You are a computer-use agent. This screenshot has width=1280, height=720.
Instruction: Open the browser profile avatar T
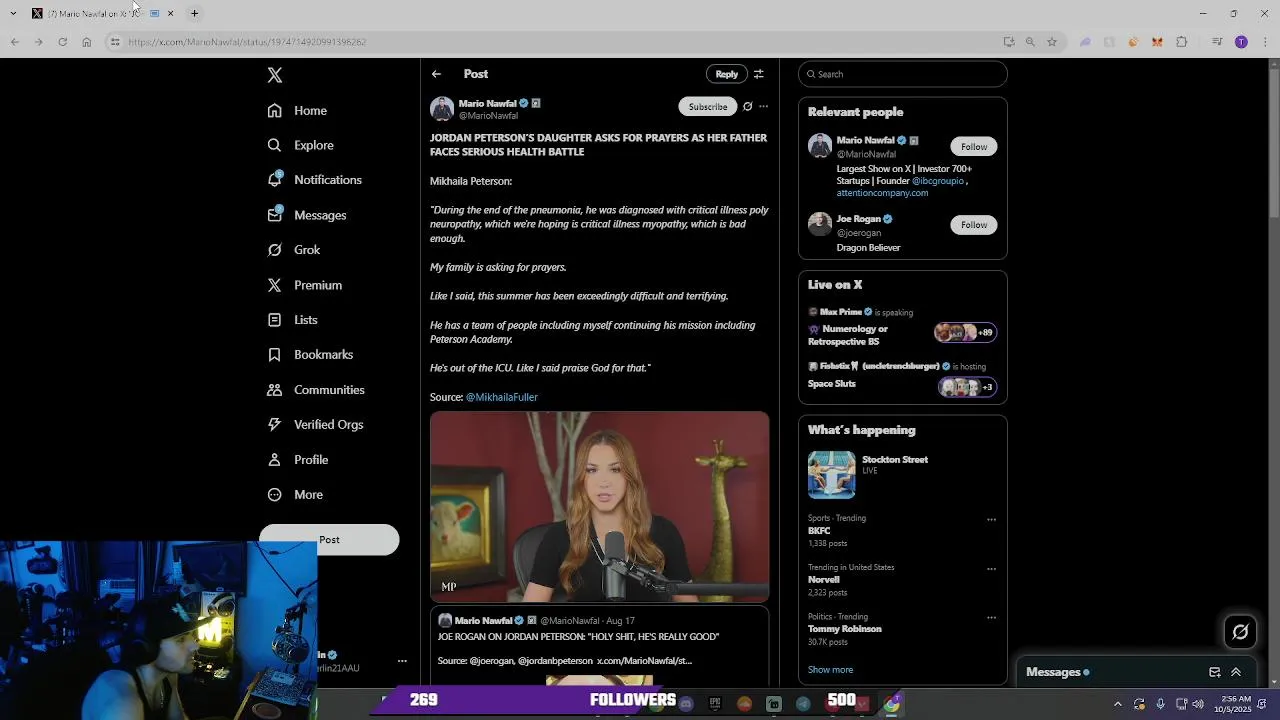(1241, 42)
